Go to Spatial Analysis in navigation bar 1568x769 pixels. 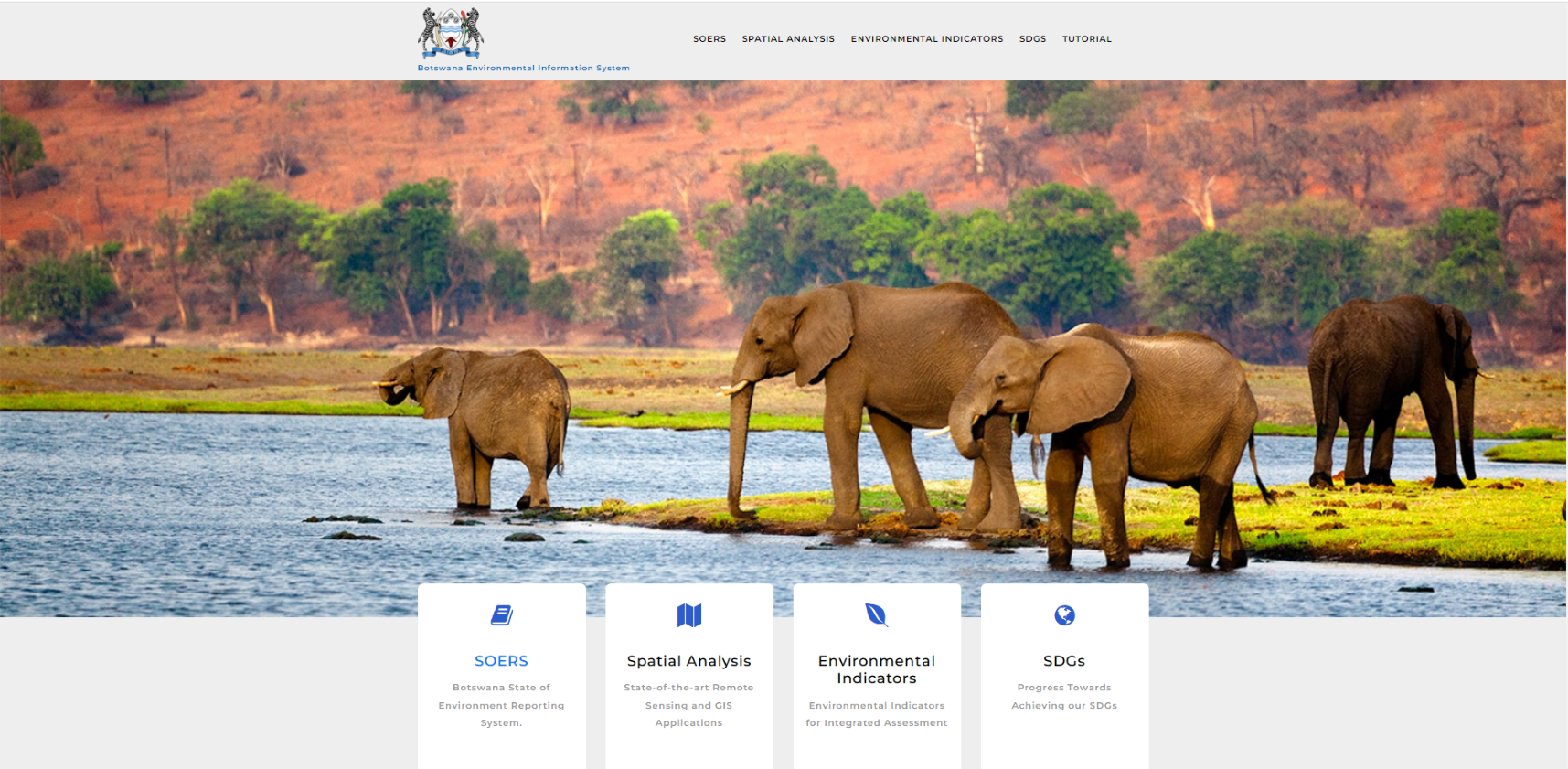click(x=788, y=39)
